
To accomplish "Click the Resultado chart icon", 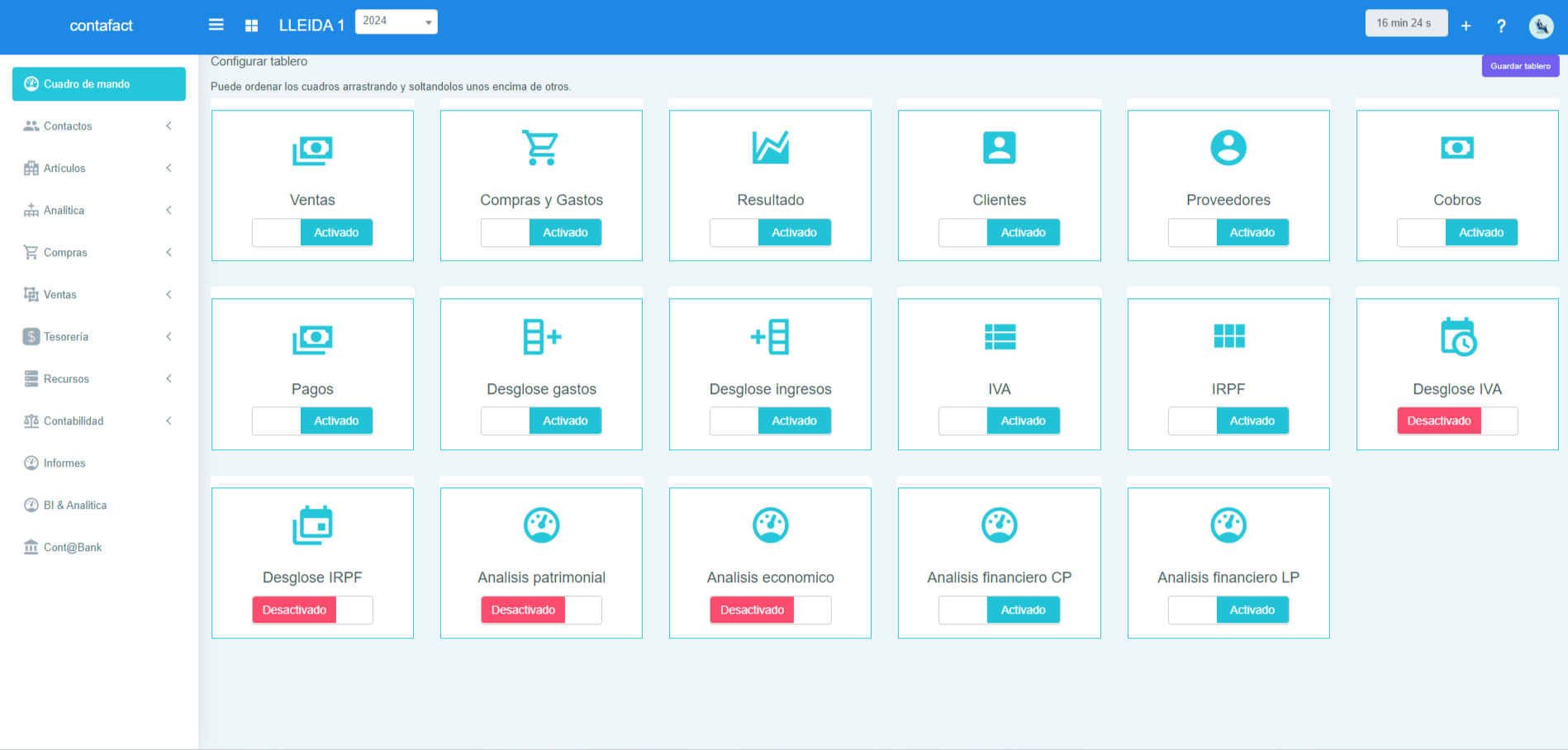I will [x=770, y=148].
